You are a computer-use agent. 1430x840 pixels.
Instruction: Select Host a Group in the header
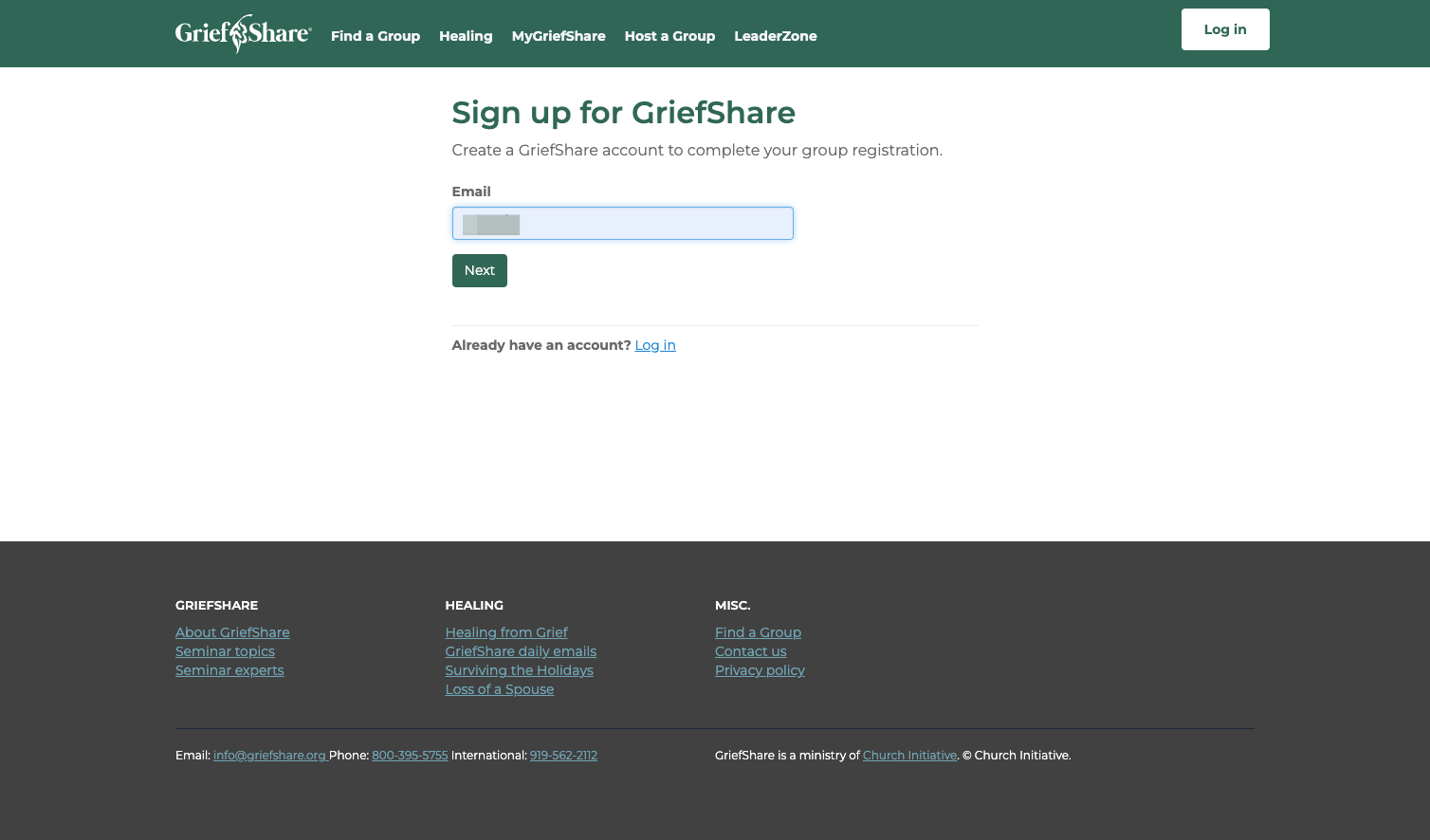click(669, 36)
